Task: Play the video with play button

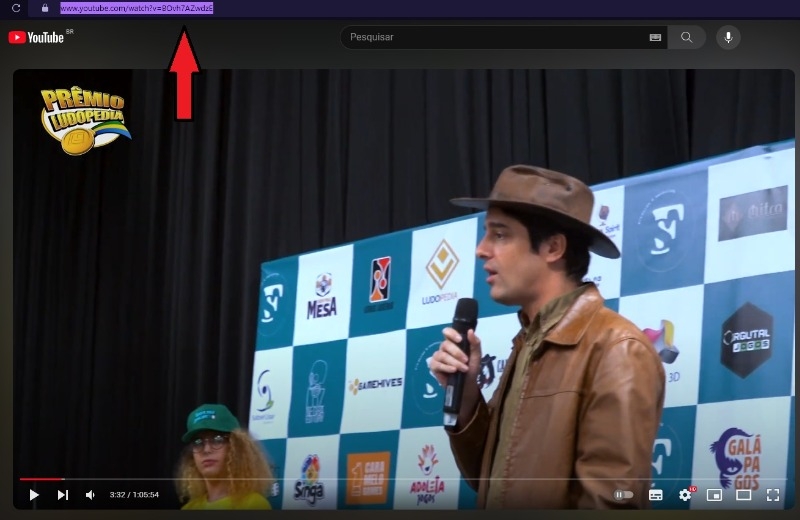Action: 34,494
